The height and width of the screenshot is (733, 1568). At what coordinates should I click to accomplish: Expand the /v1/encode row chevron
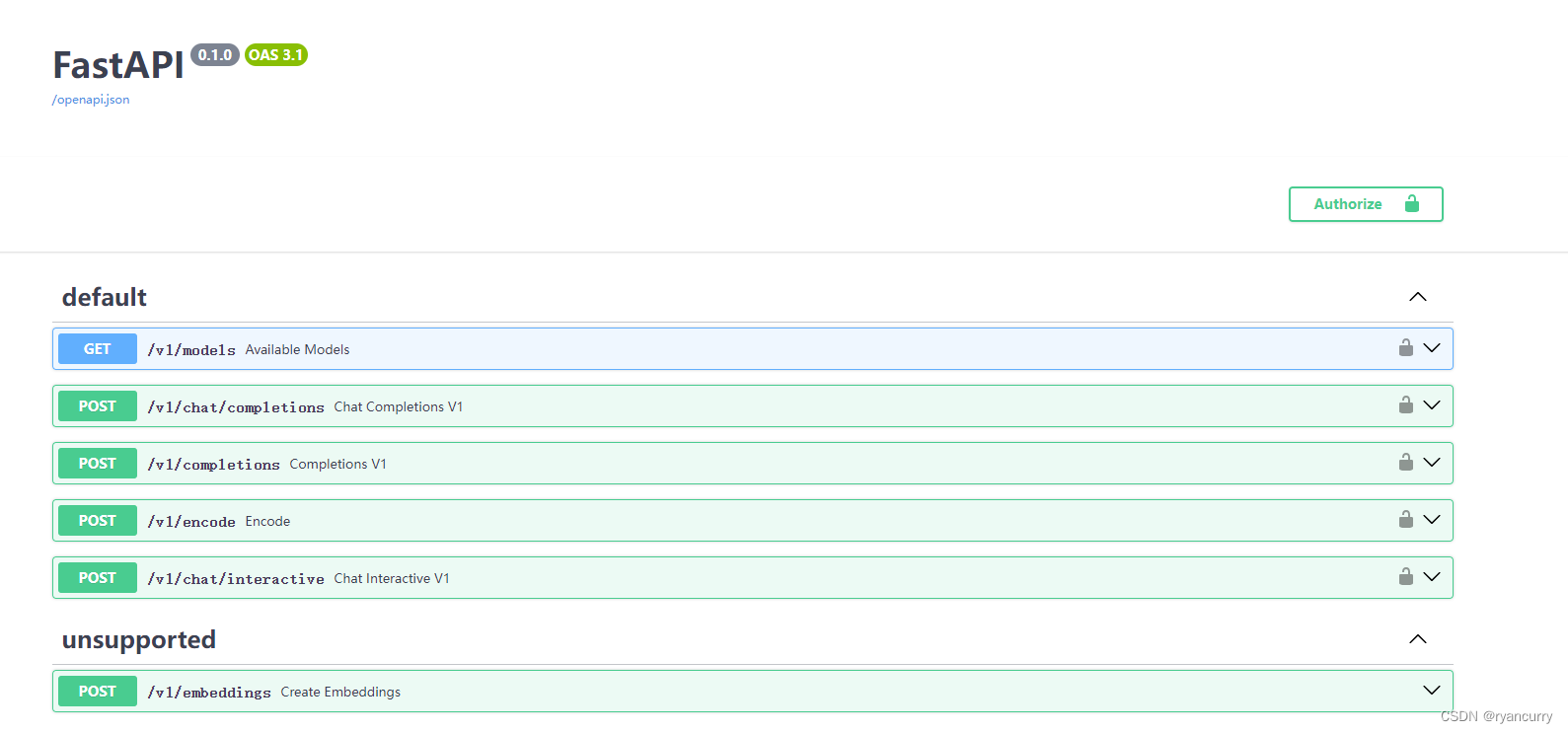coord(1432,520)
